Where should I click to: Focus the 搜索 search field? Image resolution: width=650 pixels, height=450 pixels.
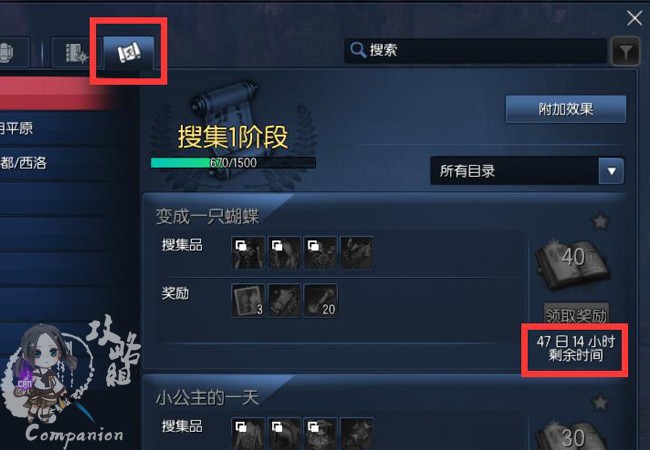coord(475,51)
